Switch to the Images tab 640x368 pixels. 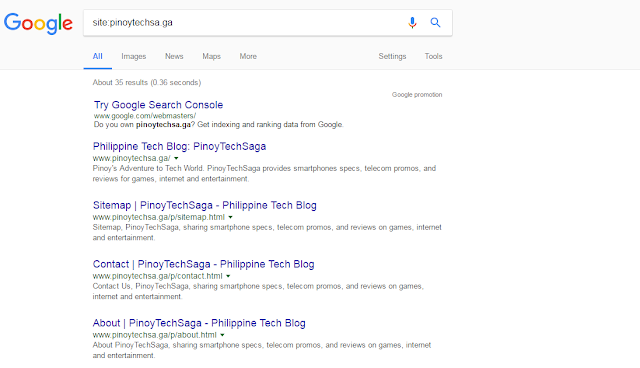coord(133,56)
